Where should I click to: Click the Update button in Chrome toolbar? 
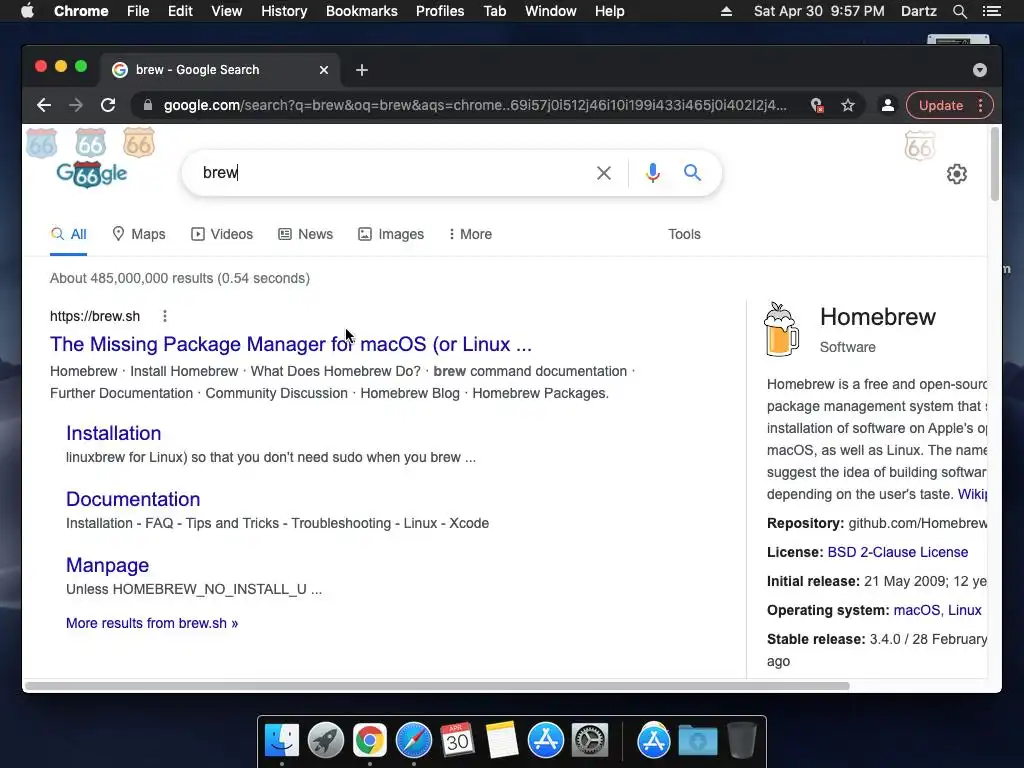[x=940, y=105]
